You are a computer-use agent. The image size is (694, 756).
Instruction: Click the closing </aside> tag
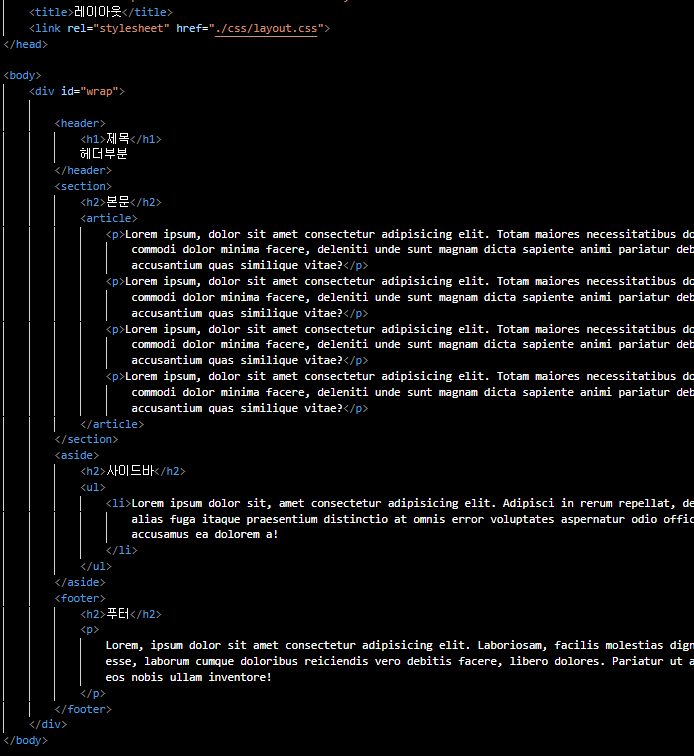point(80,582)
